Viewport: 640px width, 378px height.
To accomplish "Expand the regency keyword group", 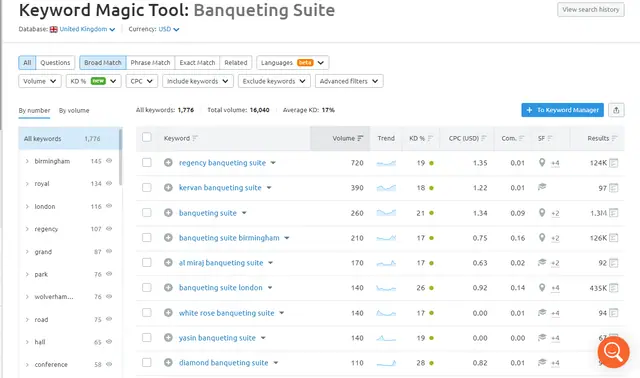I will [27, 229].
